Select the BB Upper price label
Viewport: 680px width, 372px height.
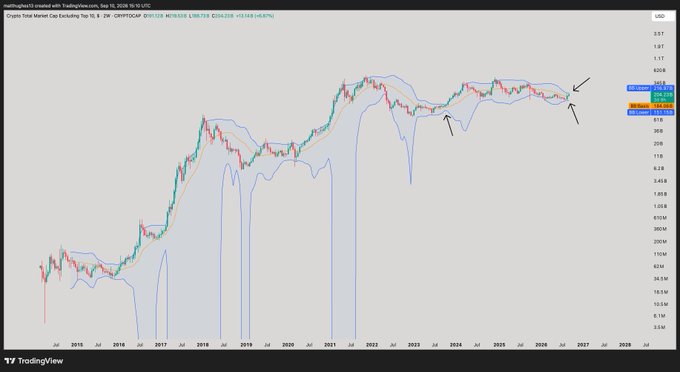tap(651, 88)
